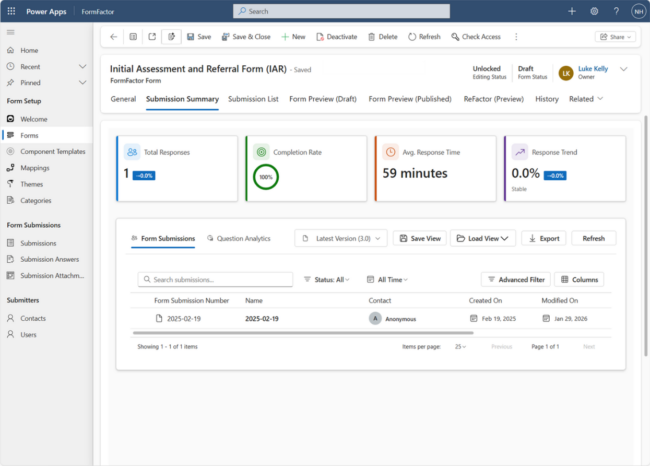Click the Save button
This screenshot has width=650, height=466.
click(199, 37)
